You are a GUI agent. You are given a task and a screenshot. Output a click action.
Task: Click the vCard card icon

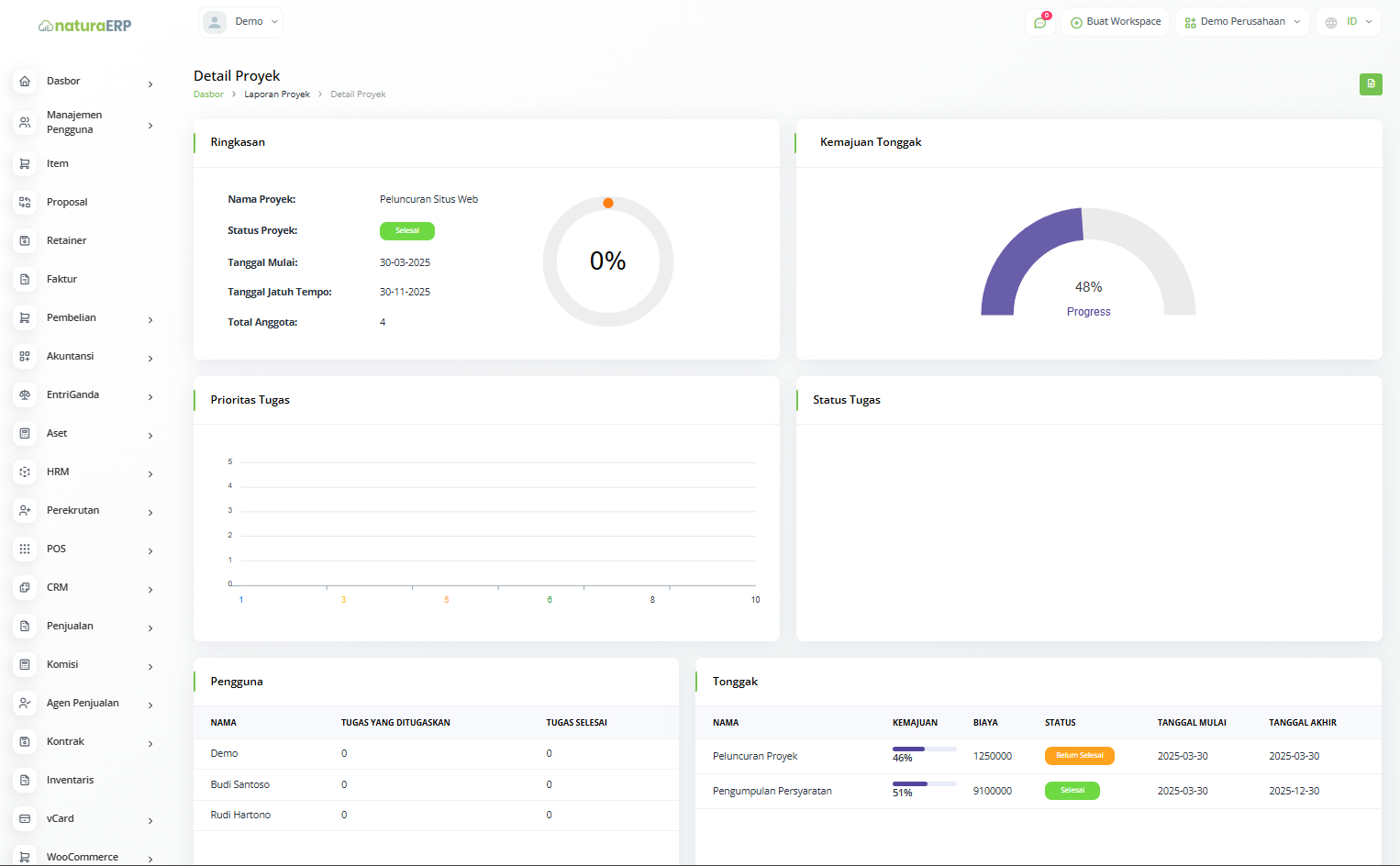[25, 819]
